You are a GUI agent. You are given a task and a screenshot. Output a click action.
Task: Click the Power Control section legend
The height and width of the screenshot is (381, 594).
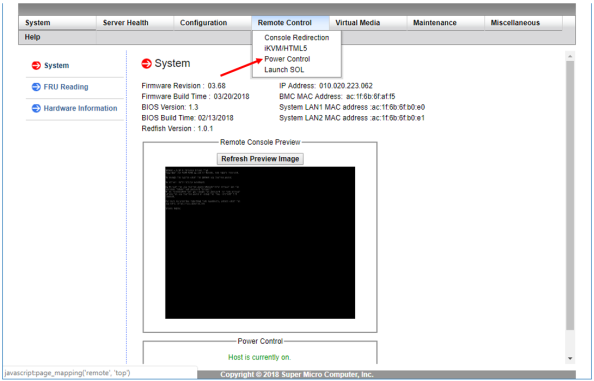(x=260, y=341)
